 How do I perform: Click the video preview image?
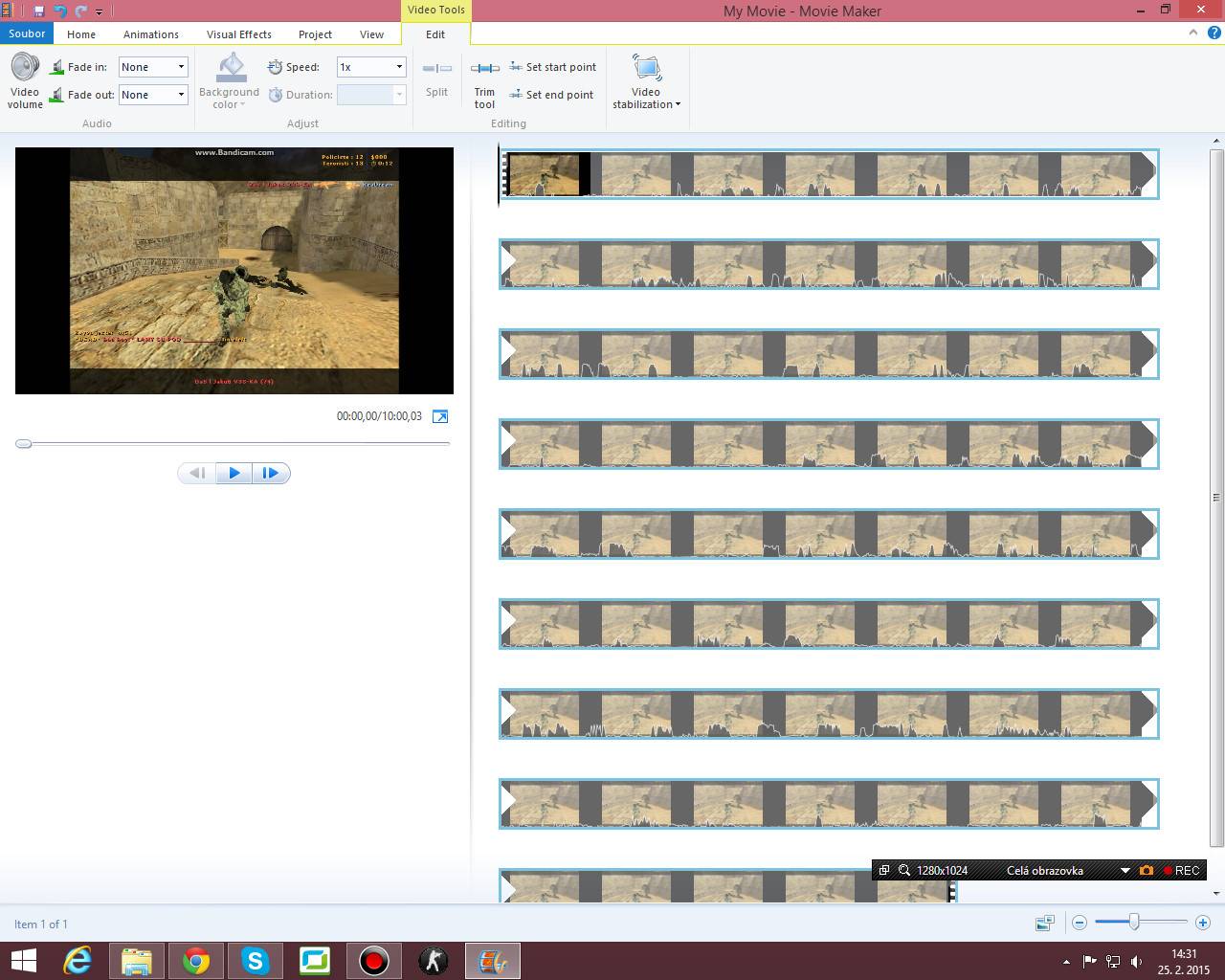[x=234, y=271]
